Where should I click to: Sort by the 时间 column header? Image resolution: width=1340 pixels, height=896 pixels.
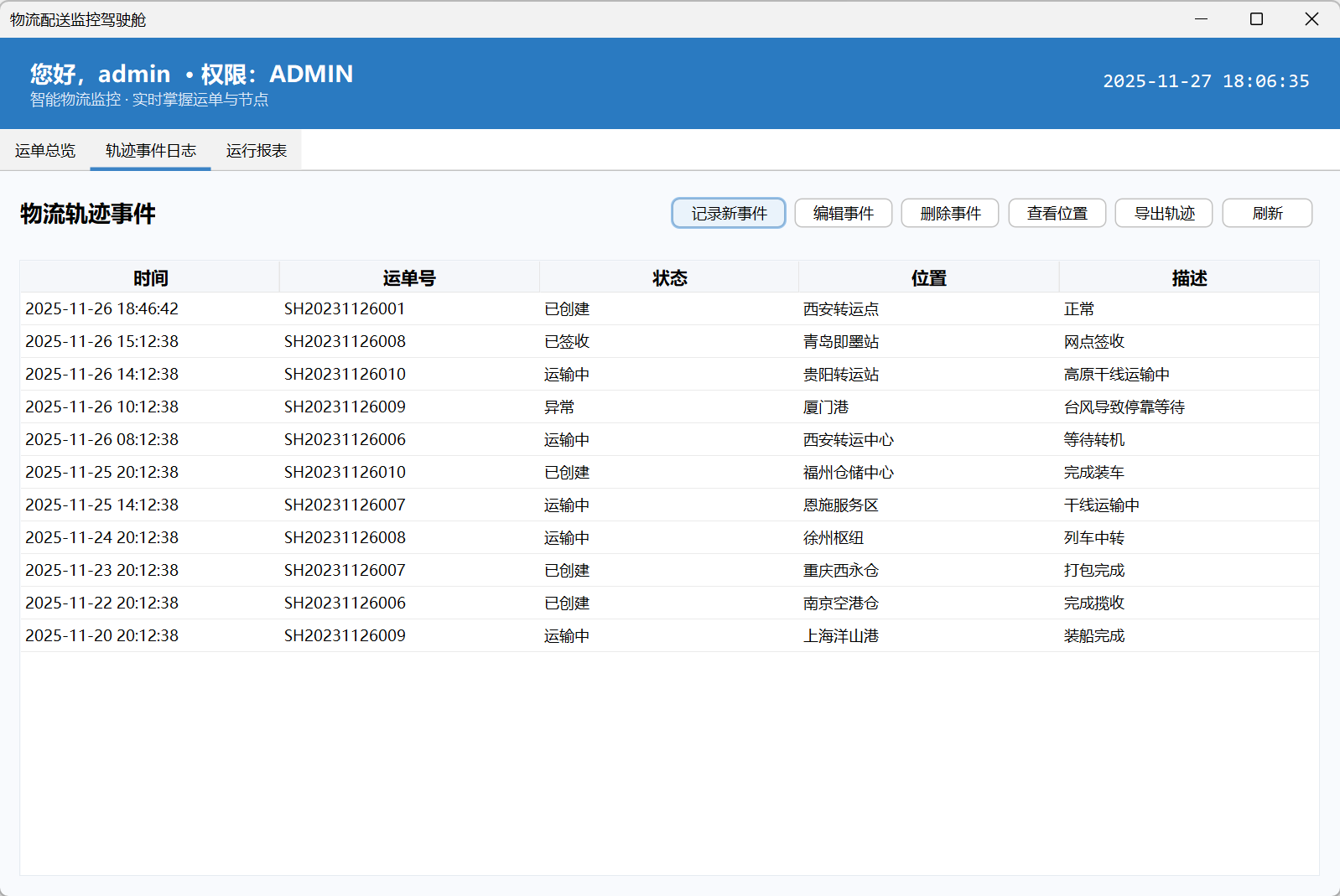tap(150, 277)
